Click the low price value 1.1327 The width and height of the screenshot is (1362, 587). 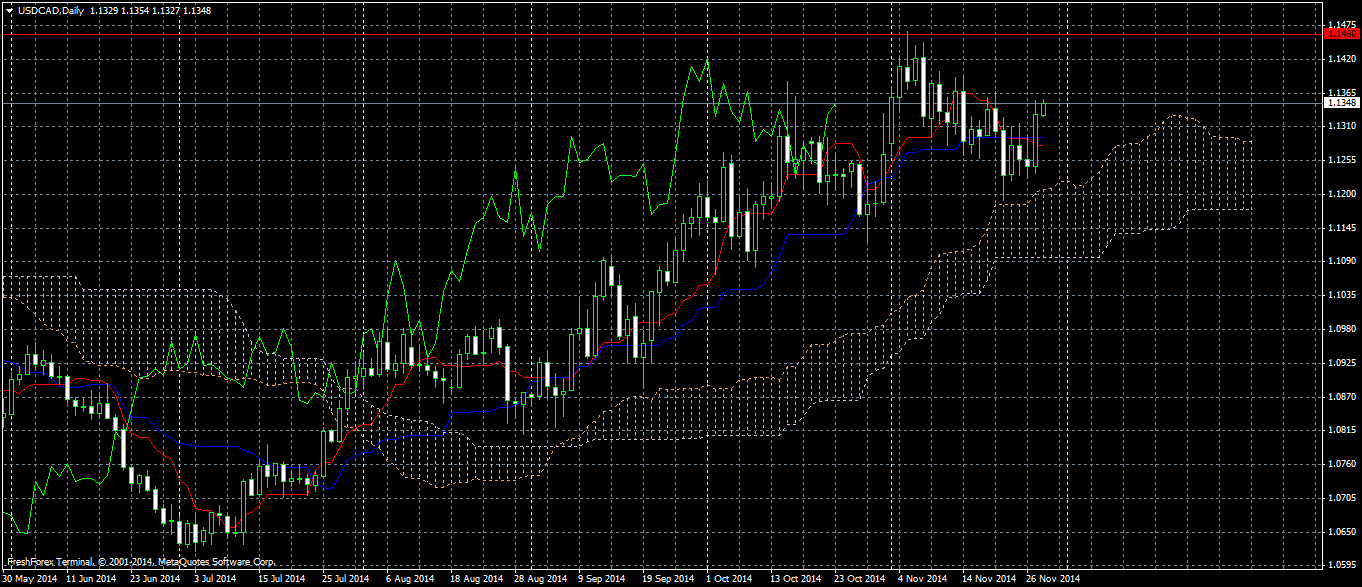pyautogui.click(x=166, y=10)
